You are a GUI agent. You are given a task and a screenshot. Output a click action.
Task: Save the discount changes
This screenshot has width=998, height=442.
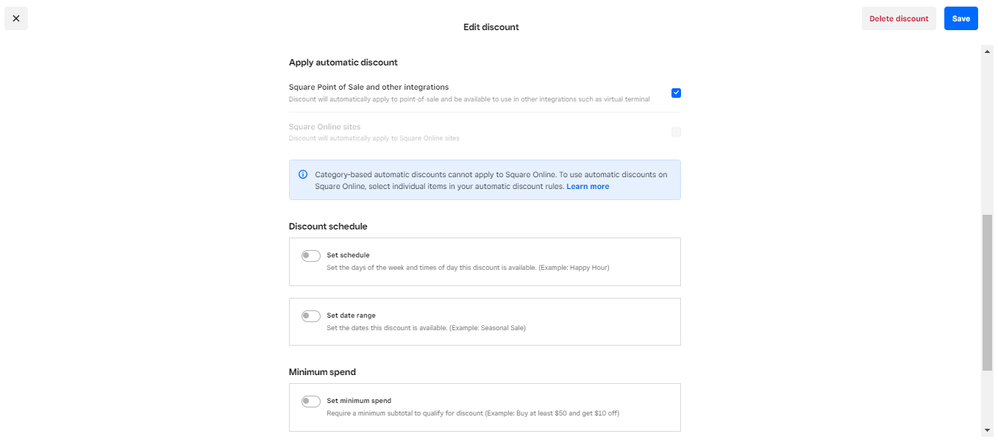tap(960, 18)
